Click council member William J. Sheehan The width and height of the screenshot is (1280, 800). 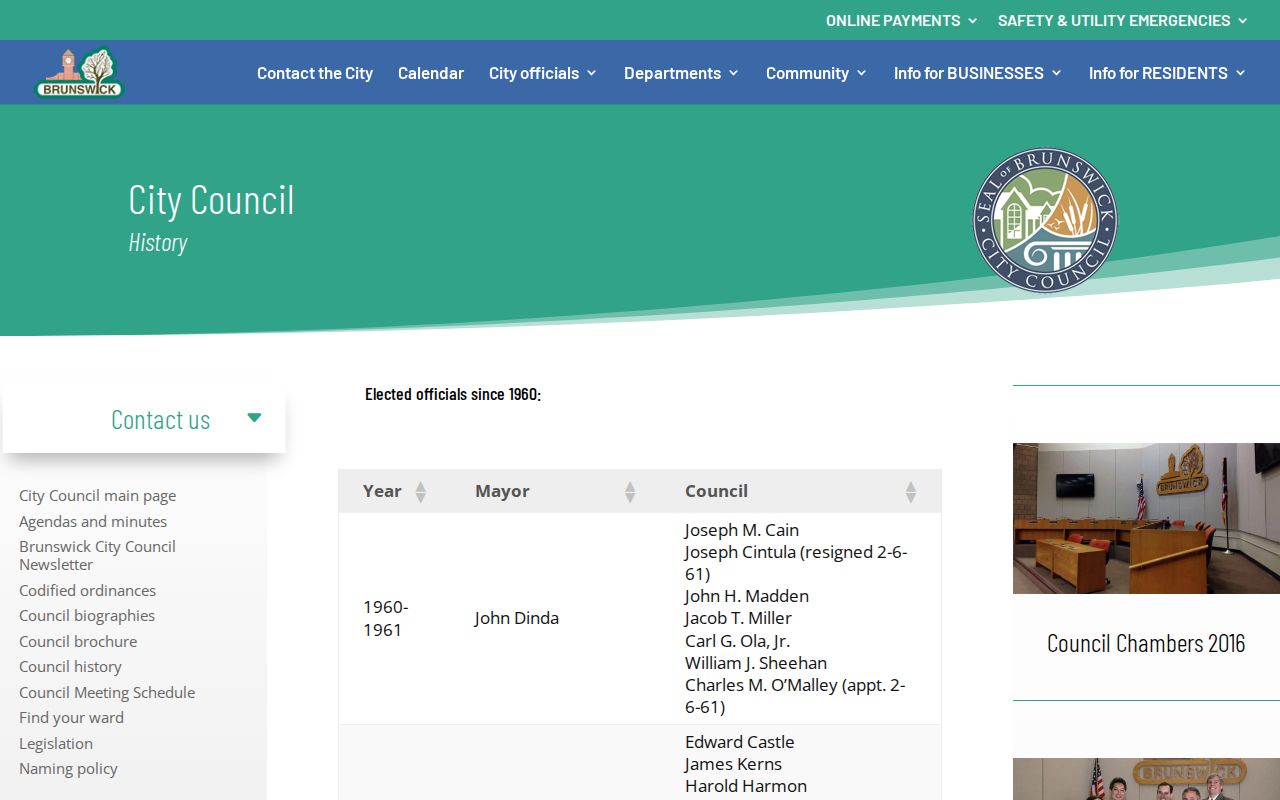(x=756, y=662)
